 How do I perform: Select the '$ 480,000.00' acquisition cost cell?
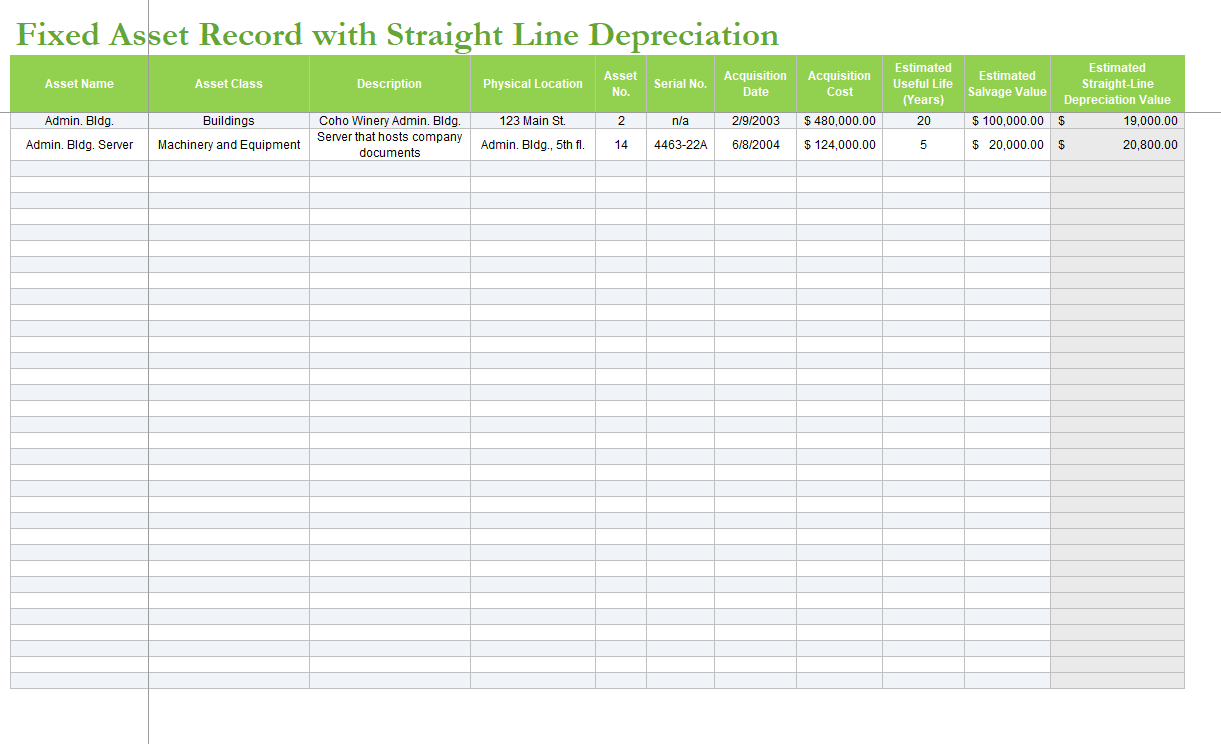click(x=840, y=121)
